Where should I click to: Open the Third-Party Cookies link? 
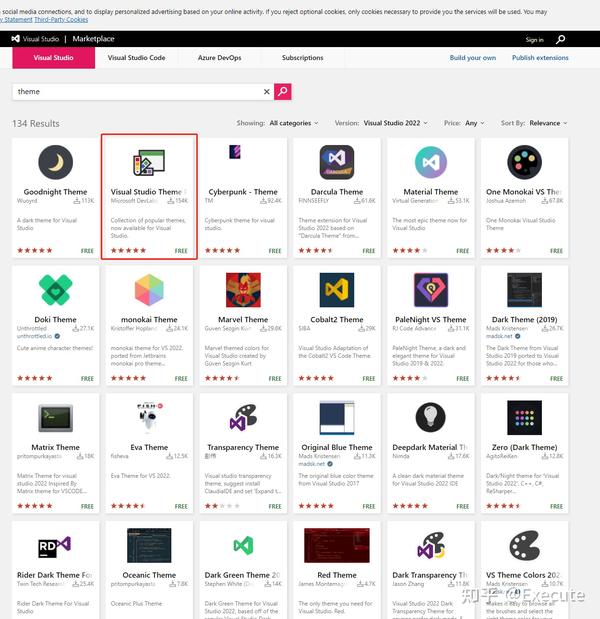coord(61,19)
